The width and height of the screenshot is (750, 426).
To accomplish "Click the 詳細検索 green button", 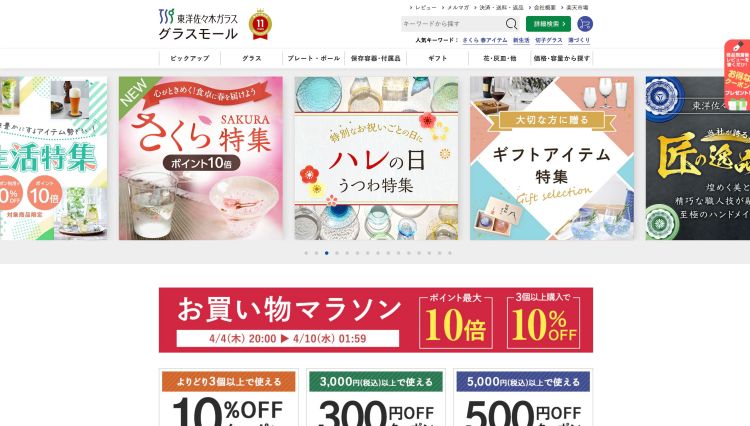I will click(x=548, y=24).
